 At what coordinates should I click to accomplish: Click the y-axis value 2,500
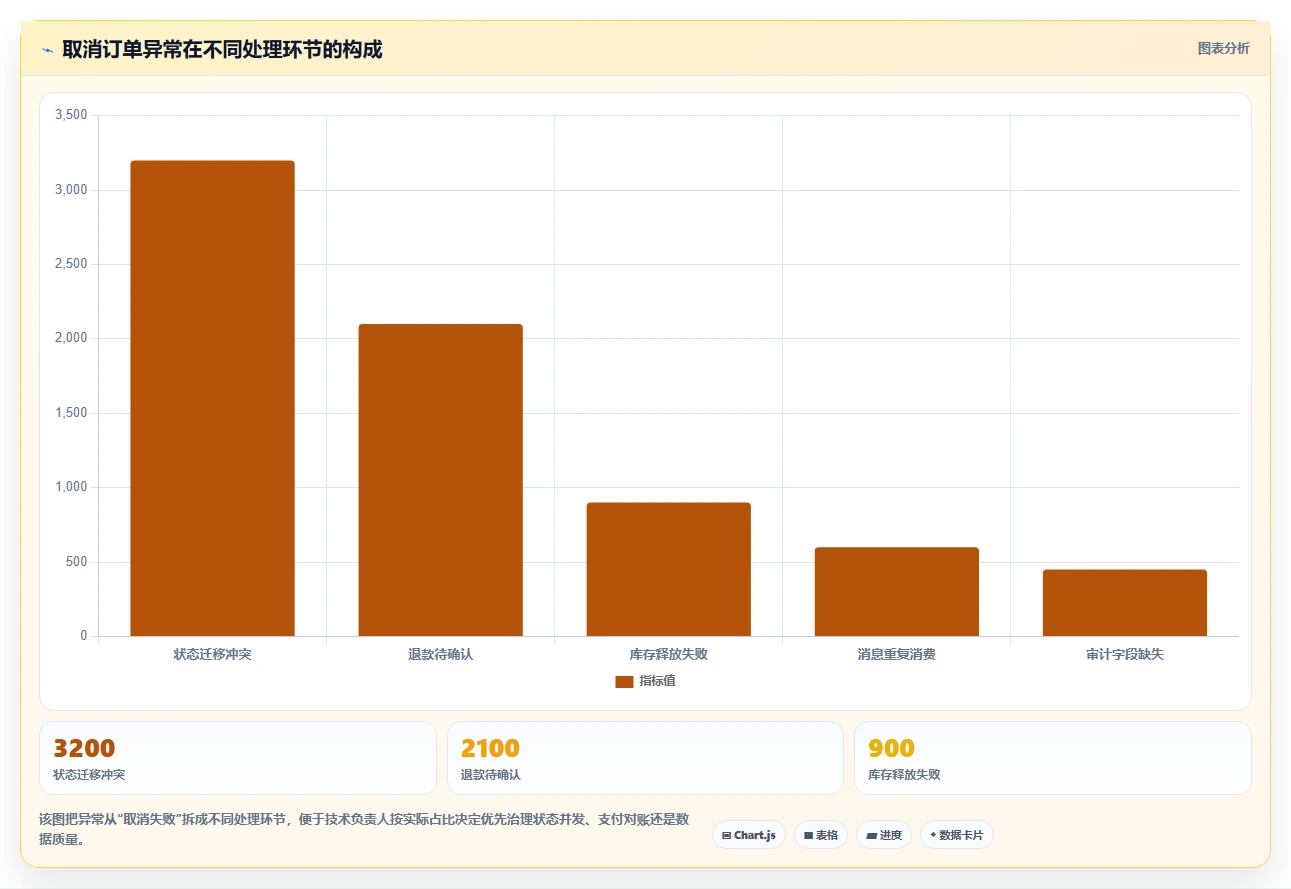point(71,264)
